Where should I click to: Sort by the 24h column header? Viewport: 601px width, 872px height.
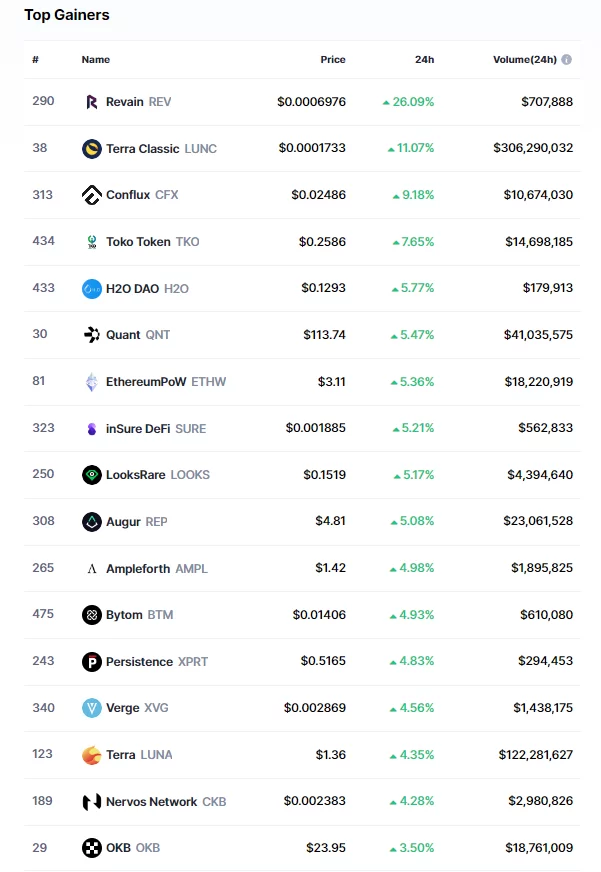pos(424,60)
